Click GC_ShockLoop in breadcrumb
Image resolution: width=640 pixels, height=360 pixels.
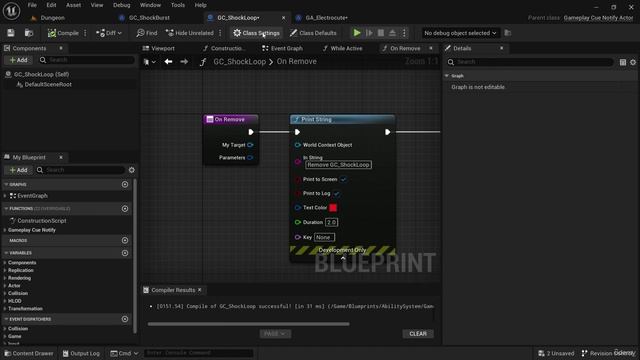239,62
